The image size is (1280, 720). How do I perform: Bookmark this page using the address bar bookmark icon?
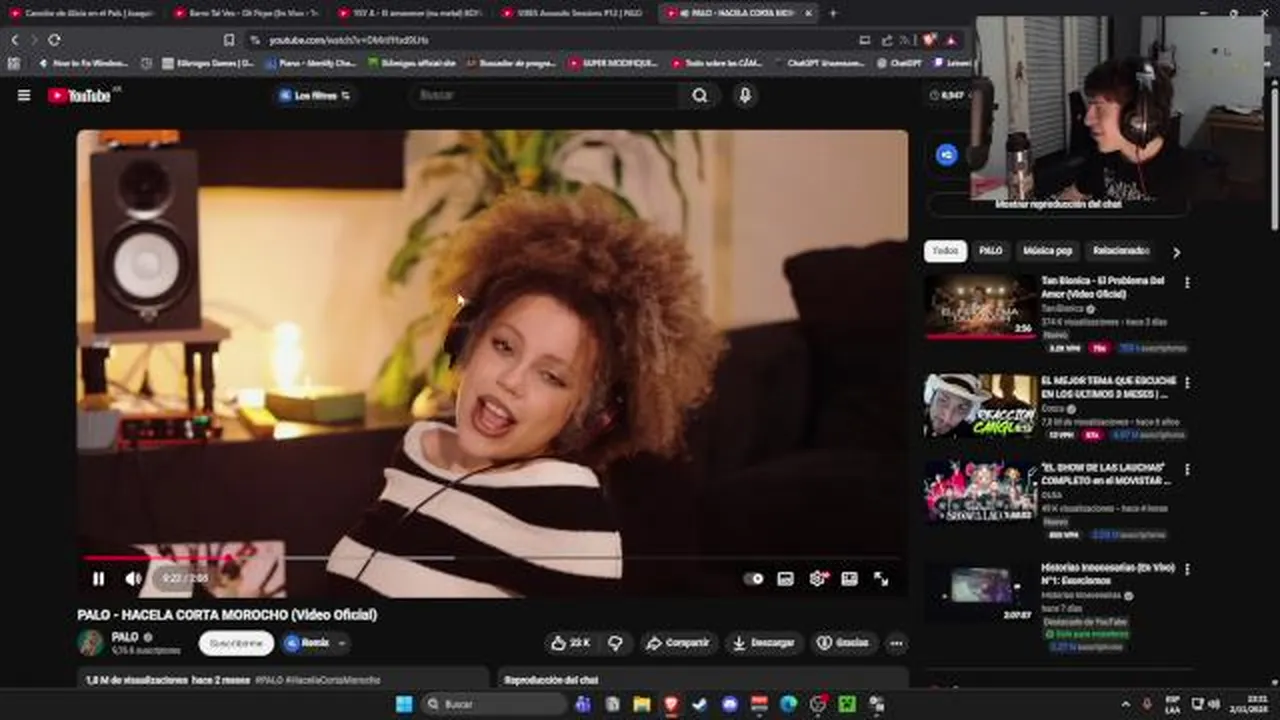229,40
